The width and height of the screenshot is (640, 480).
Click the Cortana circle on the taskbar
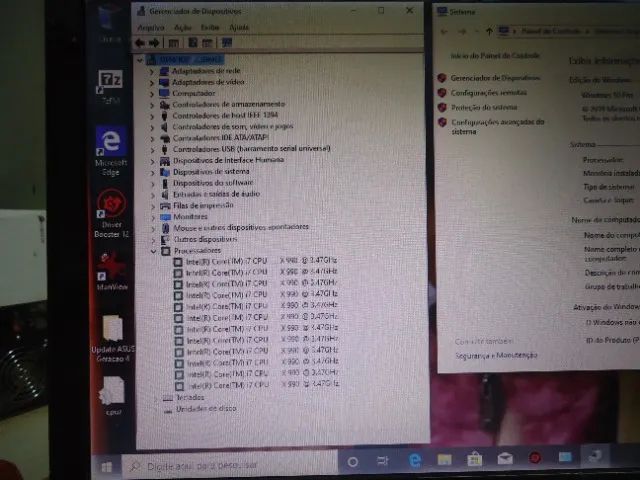click(x=353, y=462)
